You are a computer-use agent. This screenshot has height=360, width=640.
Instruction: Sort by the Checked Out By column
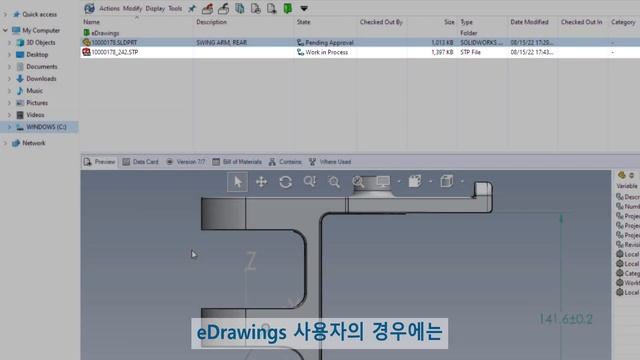point(381,22)
